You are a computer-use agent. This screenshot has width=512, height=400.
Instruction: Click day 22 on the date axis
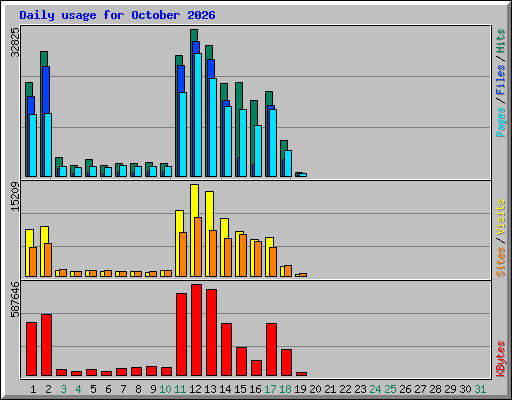click(x=345, y=389)
